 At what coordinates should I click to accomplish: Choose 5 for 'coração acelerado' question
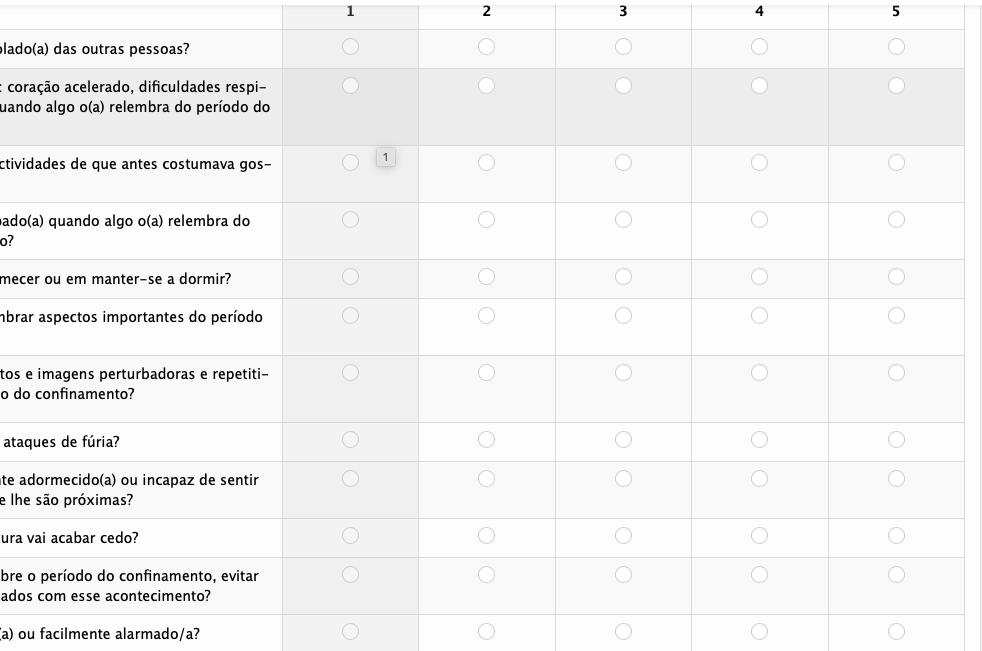pos(896,86)
